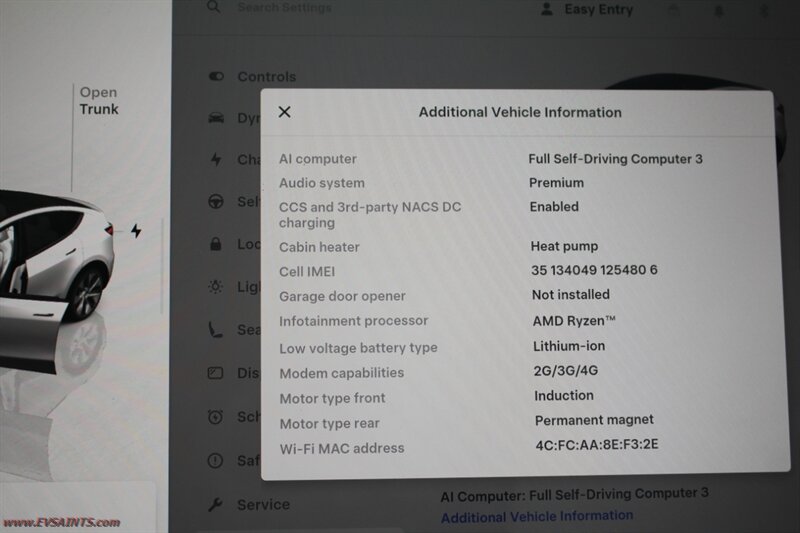Tap the Safety warning icon

216,460
